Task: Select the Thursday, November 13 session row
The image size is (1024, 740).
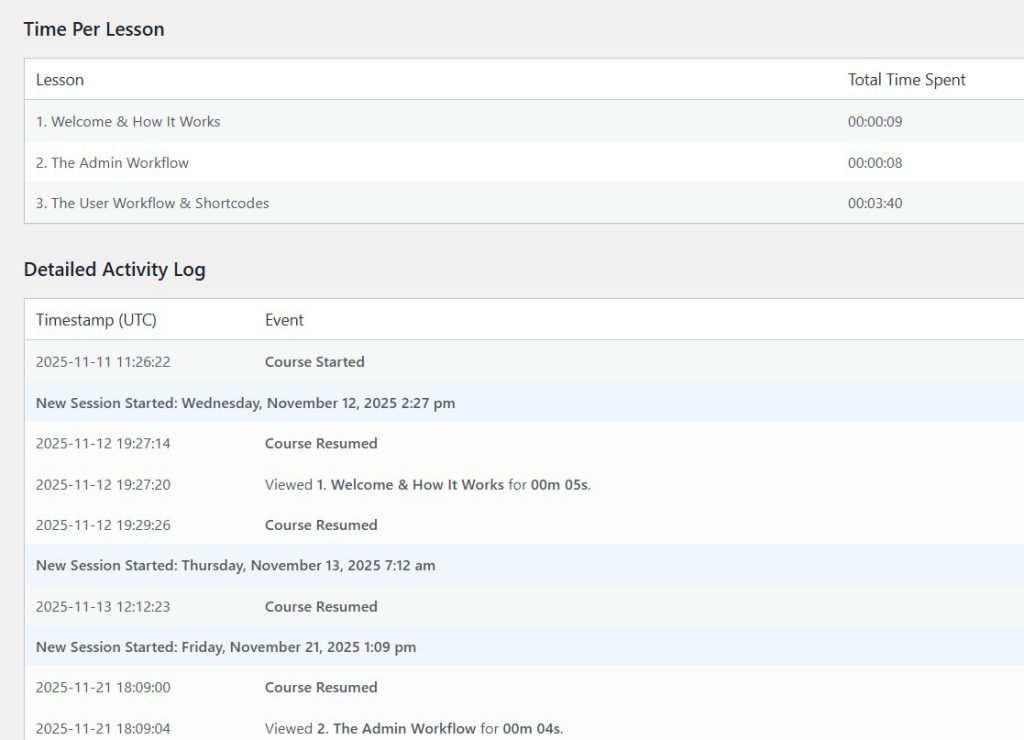Action: 235,565
